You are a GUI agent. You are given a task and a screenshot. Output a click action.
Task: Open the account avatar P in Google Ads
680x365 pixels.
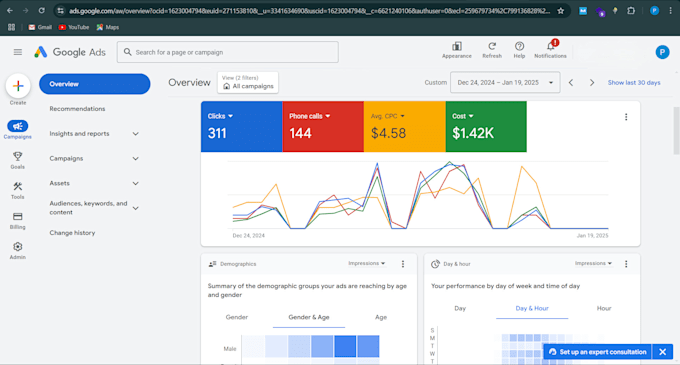point(662,52)
